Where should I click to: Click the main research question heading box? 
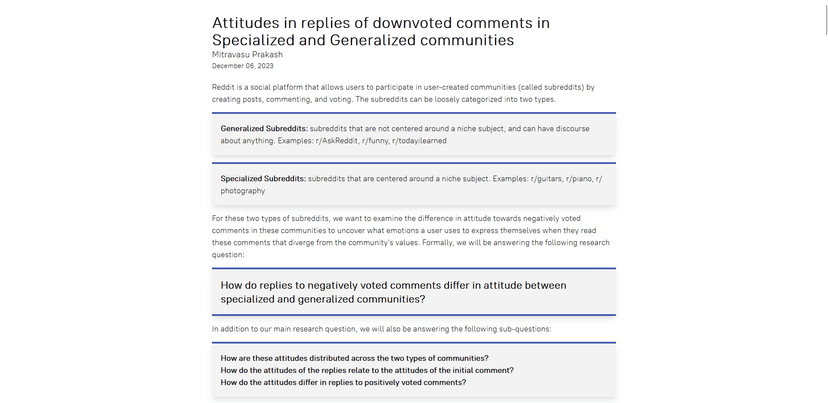[413, 292]
